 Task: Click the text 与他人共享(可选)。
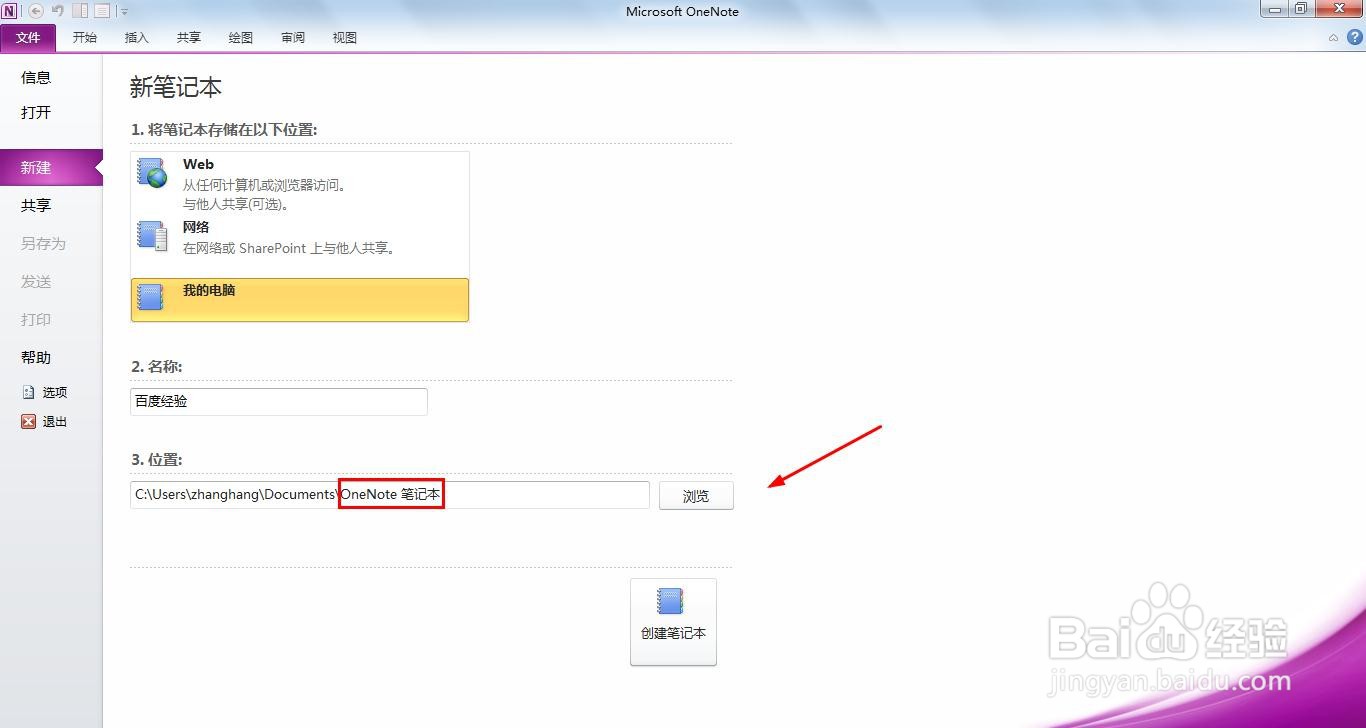[x=237, y=204]
